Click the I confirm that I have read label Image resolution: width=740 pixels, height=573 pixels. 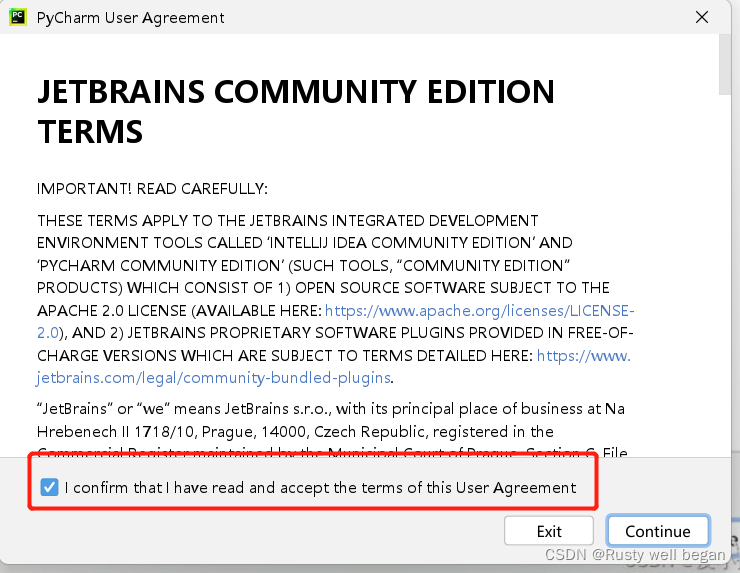pos(320,487)
